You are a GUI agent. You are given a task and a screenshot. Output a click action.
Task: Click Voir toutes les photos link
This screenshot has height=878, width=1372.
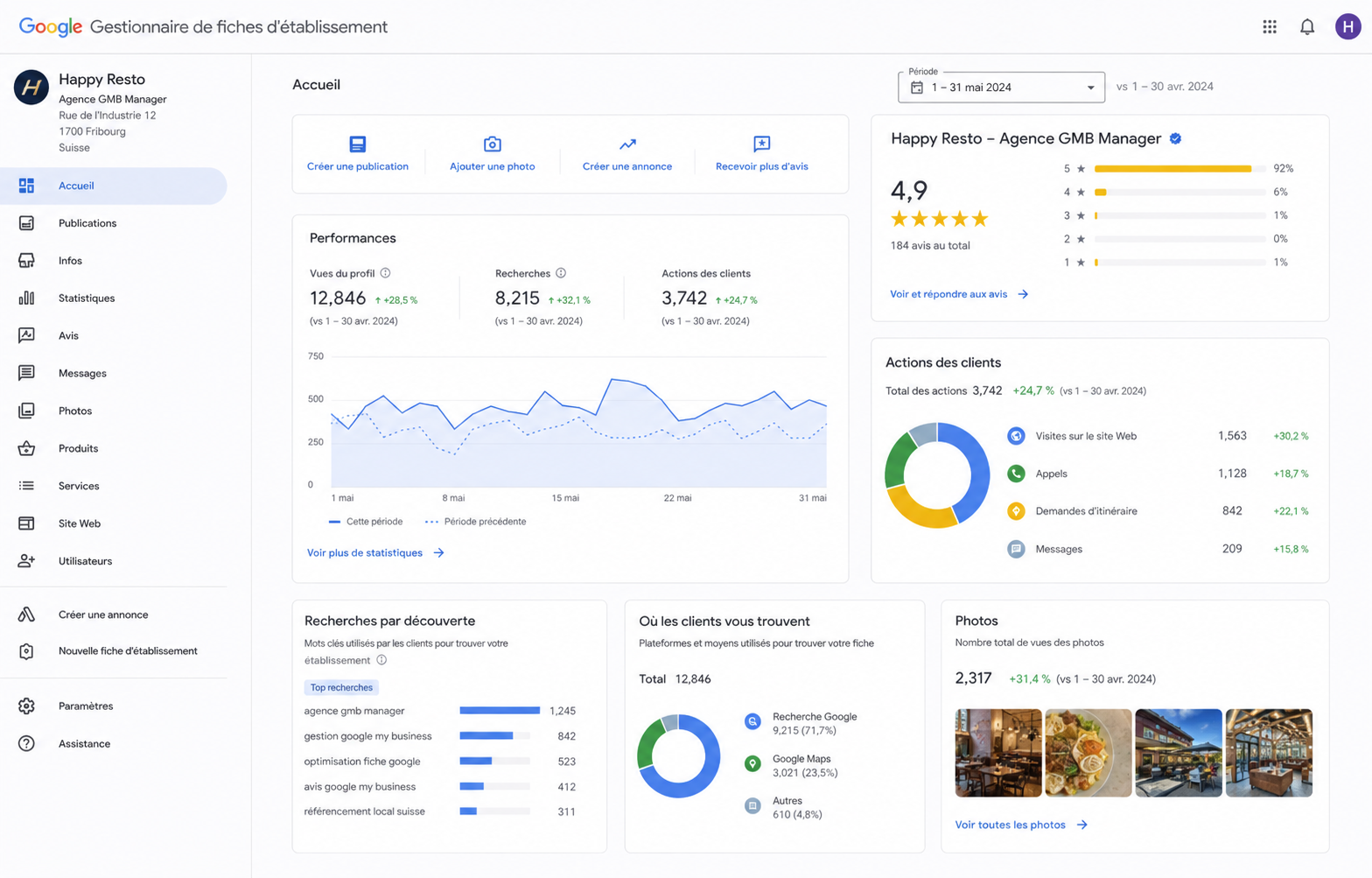point(1021,825)
